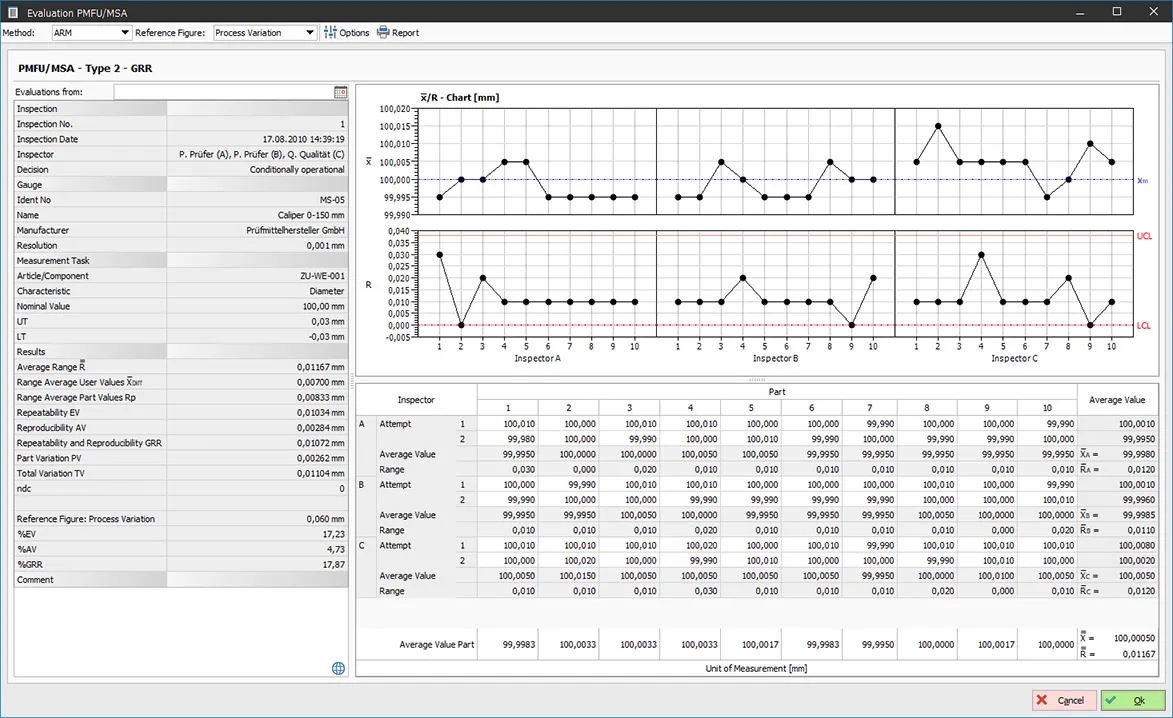Click the globe icon below results list

(x=338, y=668)
